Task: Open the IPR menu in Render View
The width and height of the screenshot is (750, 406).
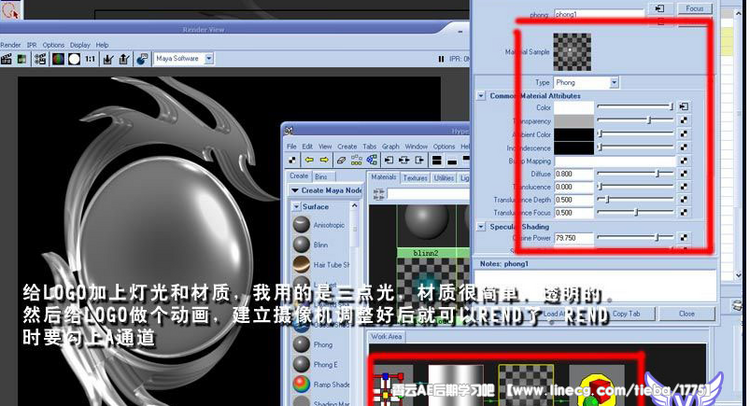Action: [x=32, y=45]
